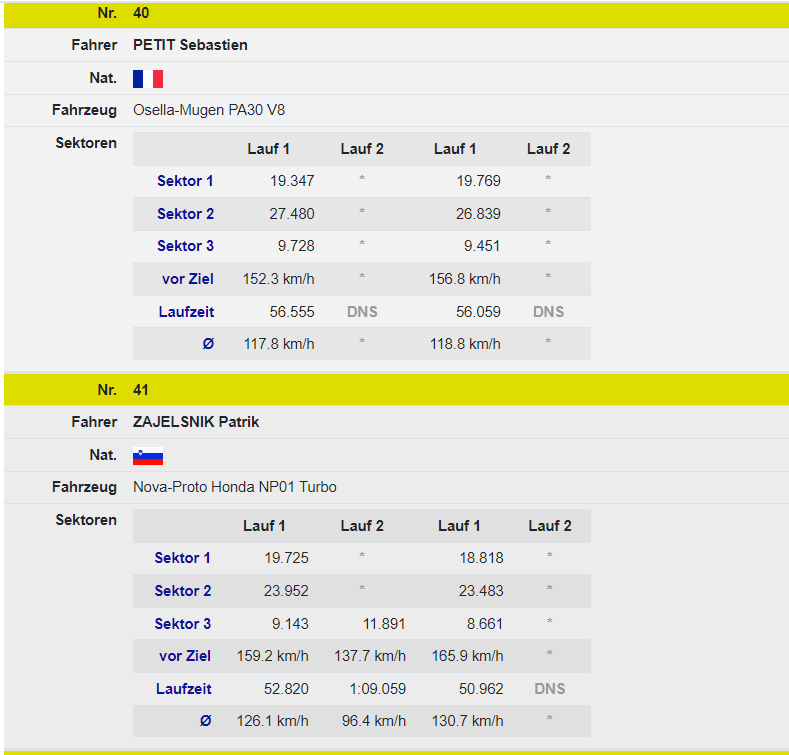Viewport: 789px width, 755px height.
Task: Click the French flag icon
Action: coord(148,78)
